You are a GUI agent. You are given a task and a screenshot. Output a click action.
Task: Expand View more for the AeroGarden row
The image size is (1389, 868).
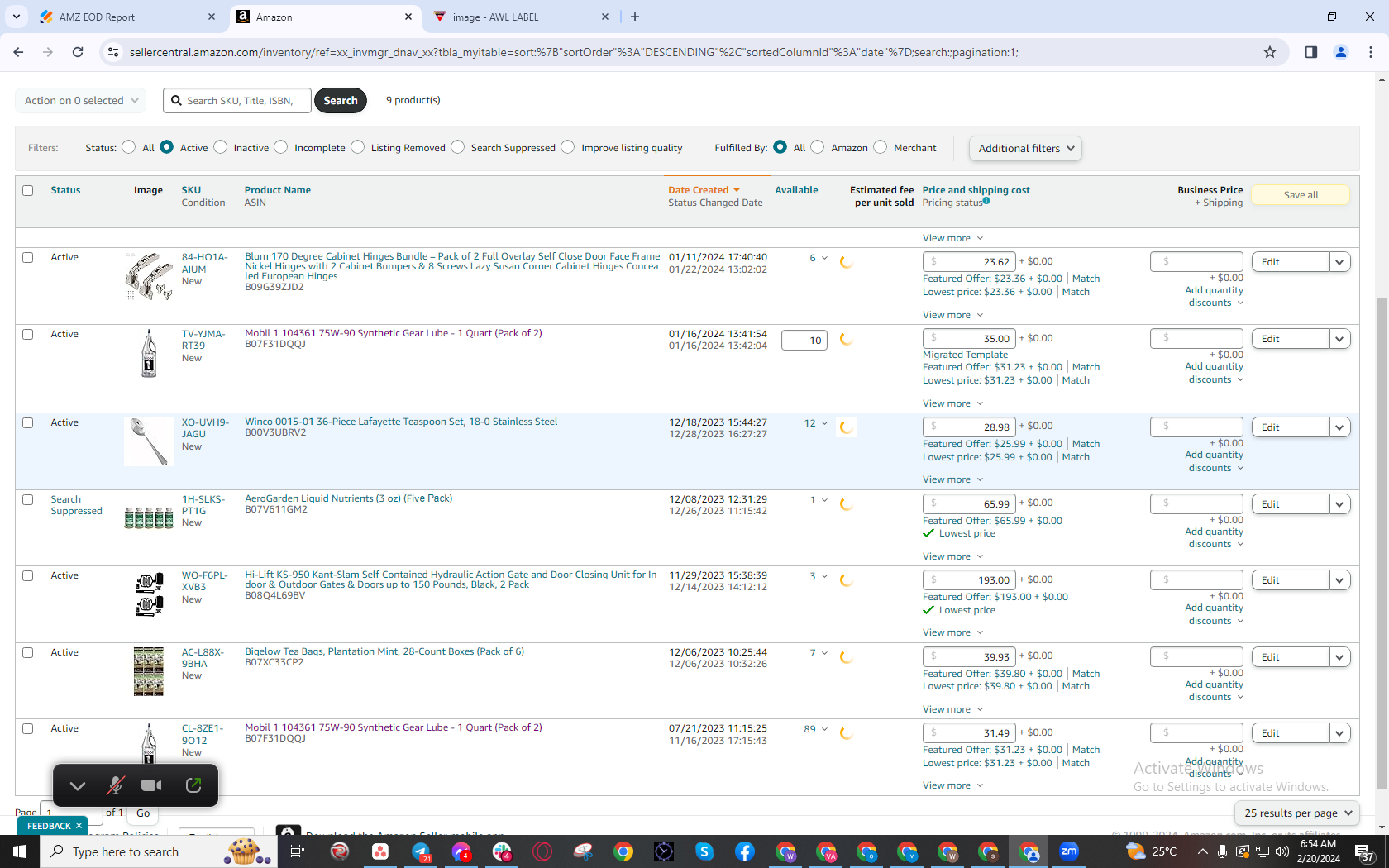952,556
